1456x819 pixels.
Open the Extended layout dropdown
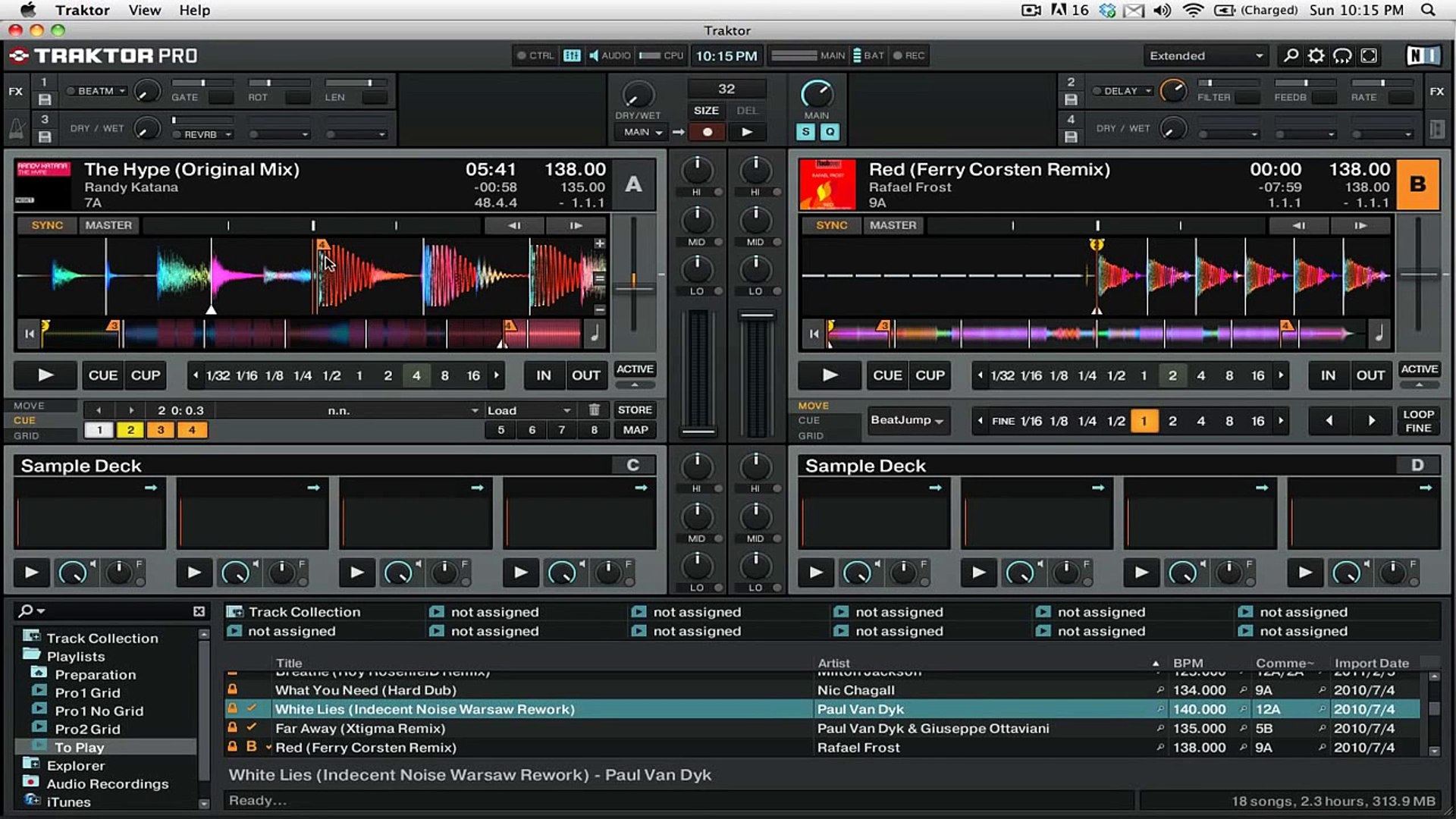(x=1207, y=55)
